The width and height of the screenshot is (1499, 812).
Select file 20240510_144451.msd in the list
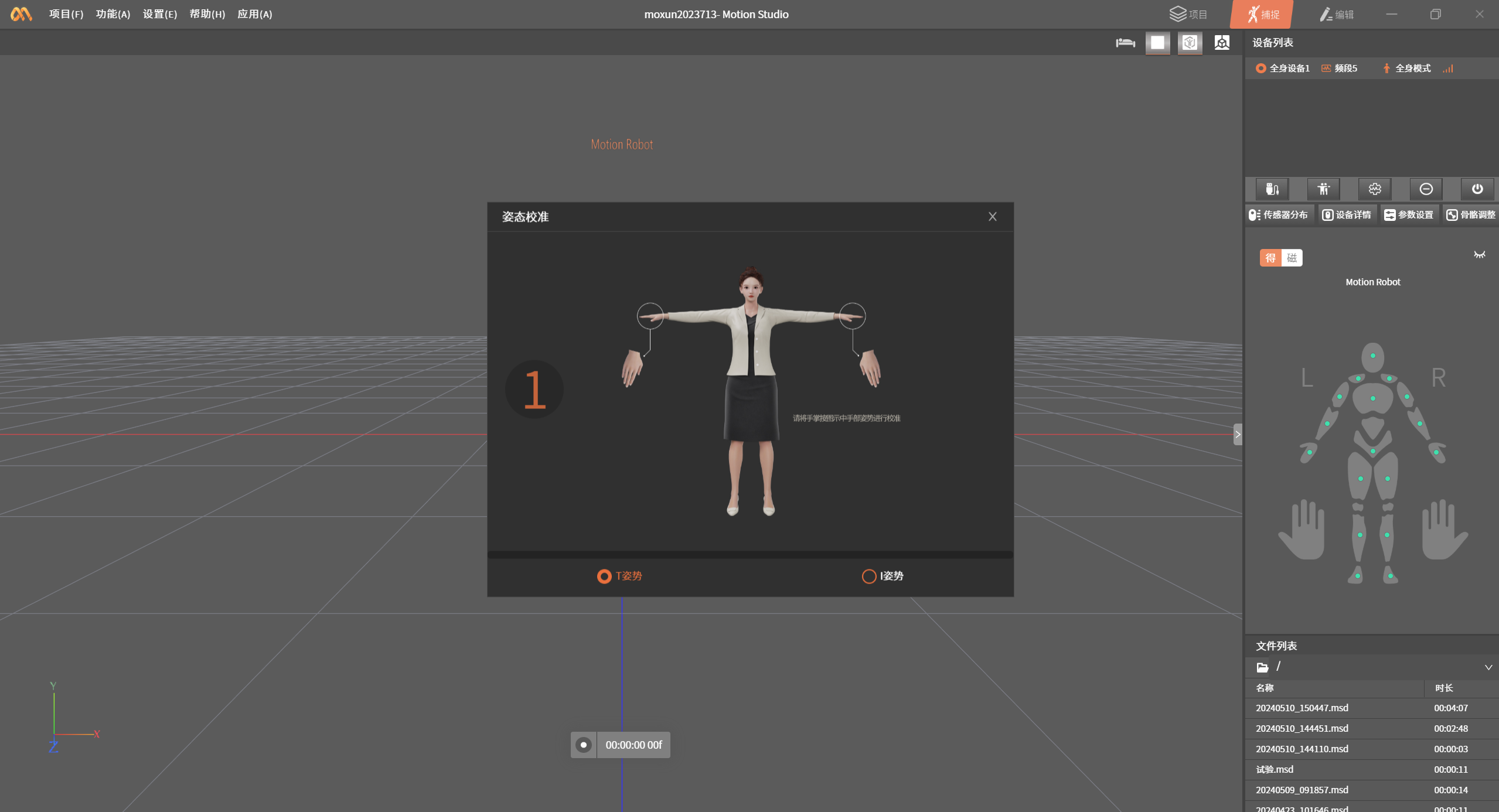[1302, 728]
